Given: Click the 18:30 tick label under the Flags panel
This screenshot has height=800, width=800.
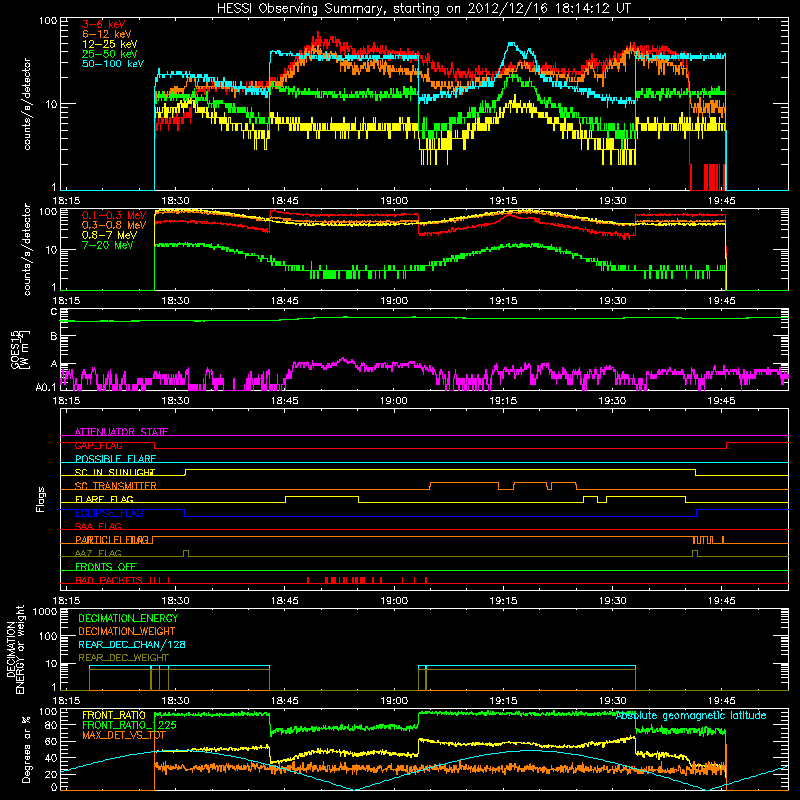Looking at the screenshot, I should [175, 601].
